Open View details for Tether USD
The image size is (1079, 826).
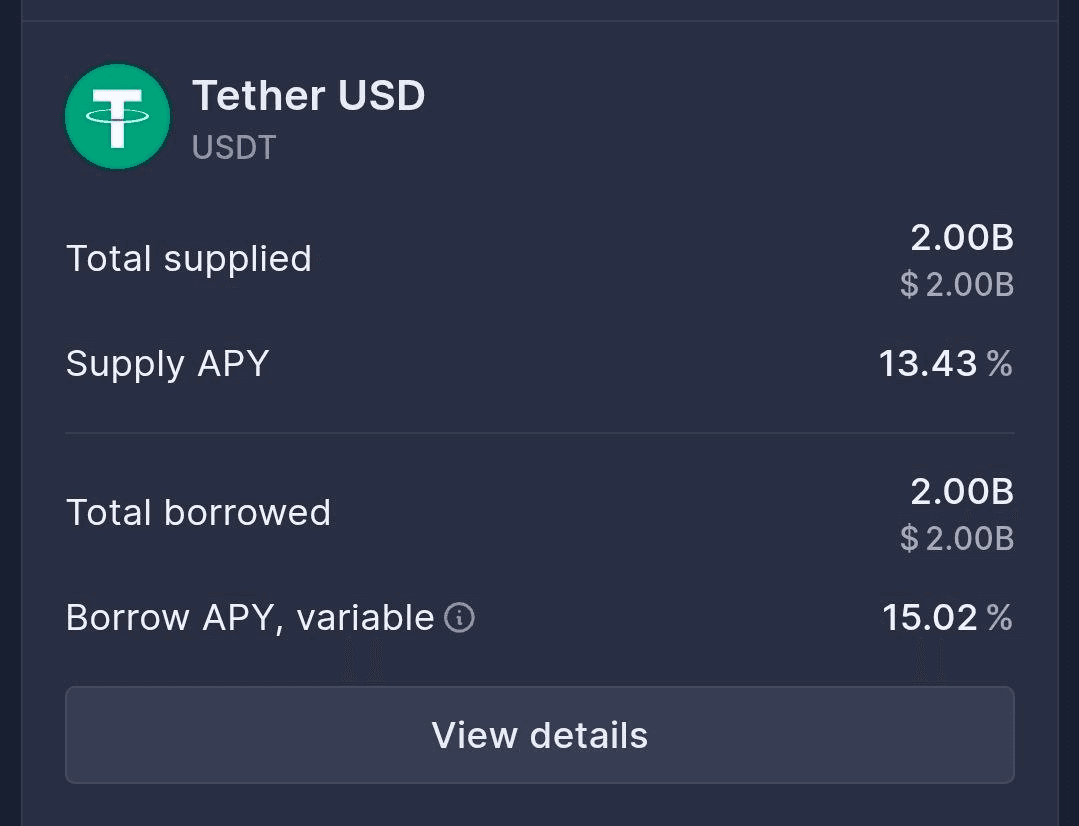point(540,735)
